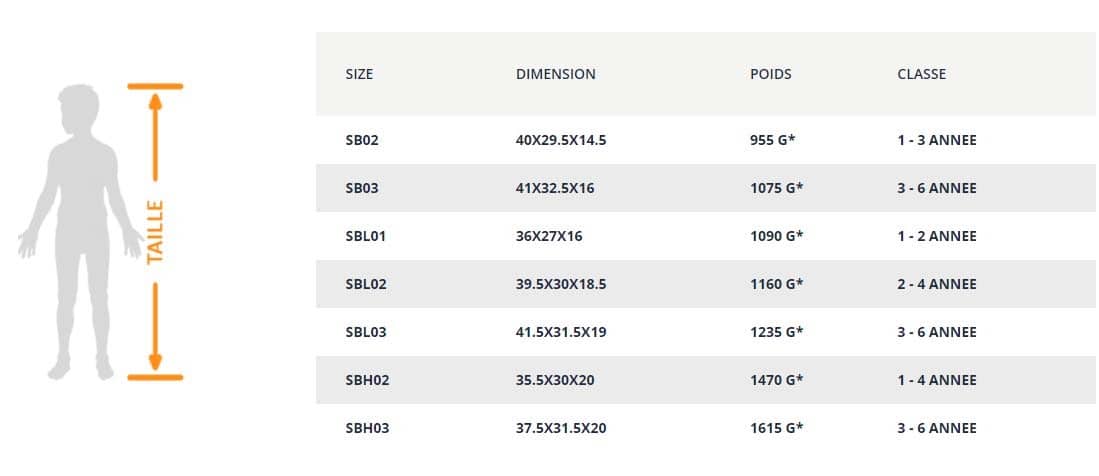Select the SBL02 size label

[366, 284]
